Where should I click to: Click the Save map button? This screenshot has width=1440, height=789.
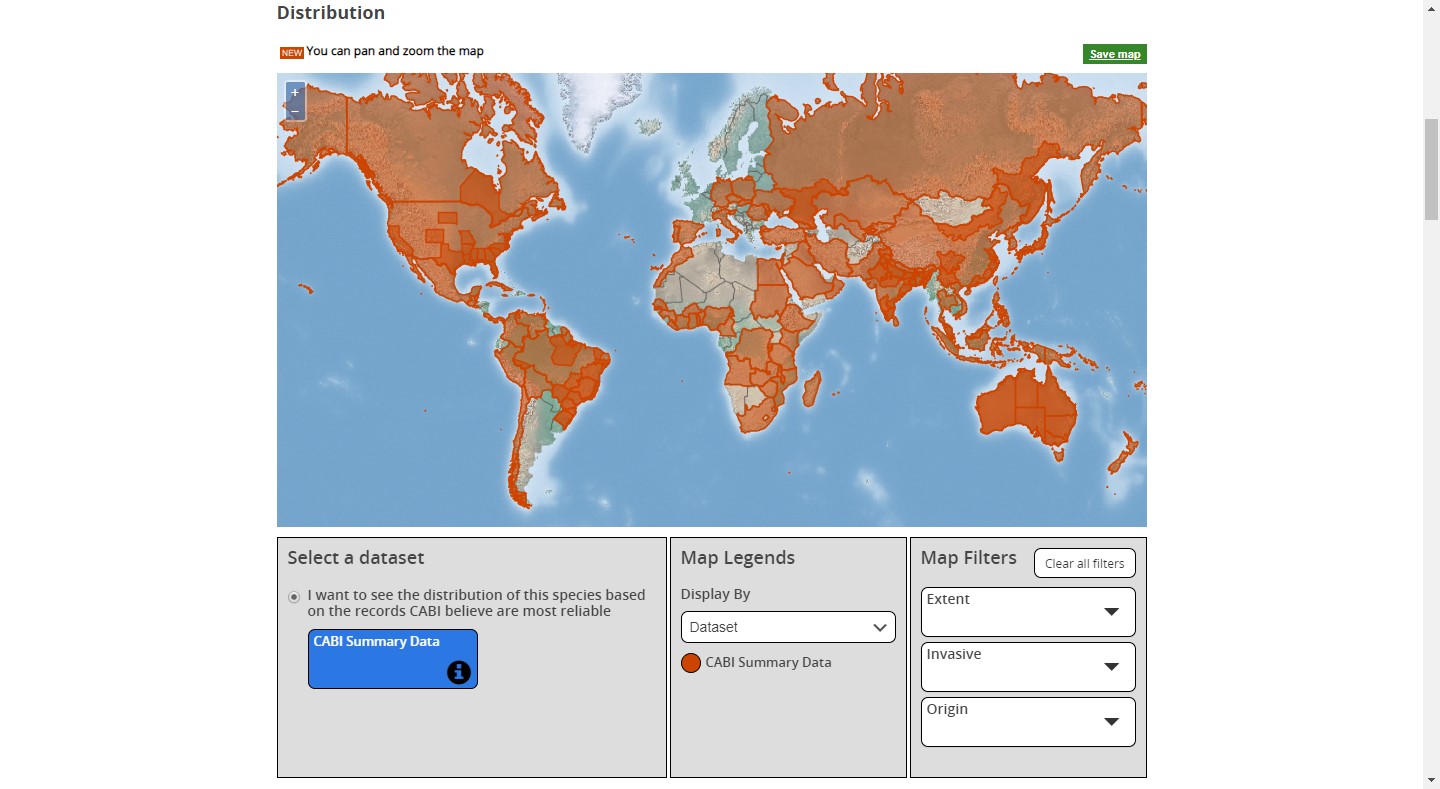pyautogui.click(x=1114, y=54)
